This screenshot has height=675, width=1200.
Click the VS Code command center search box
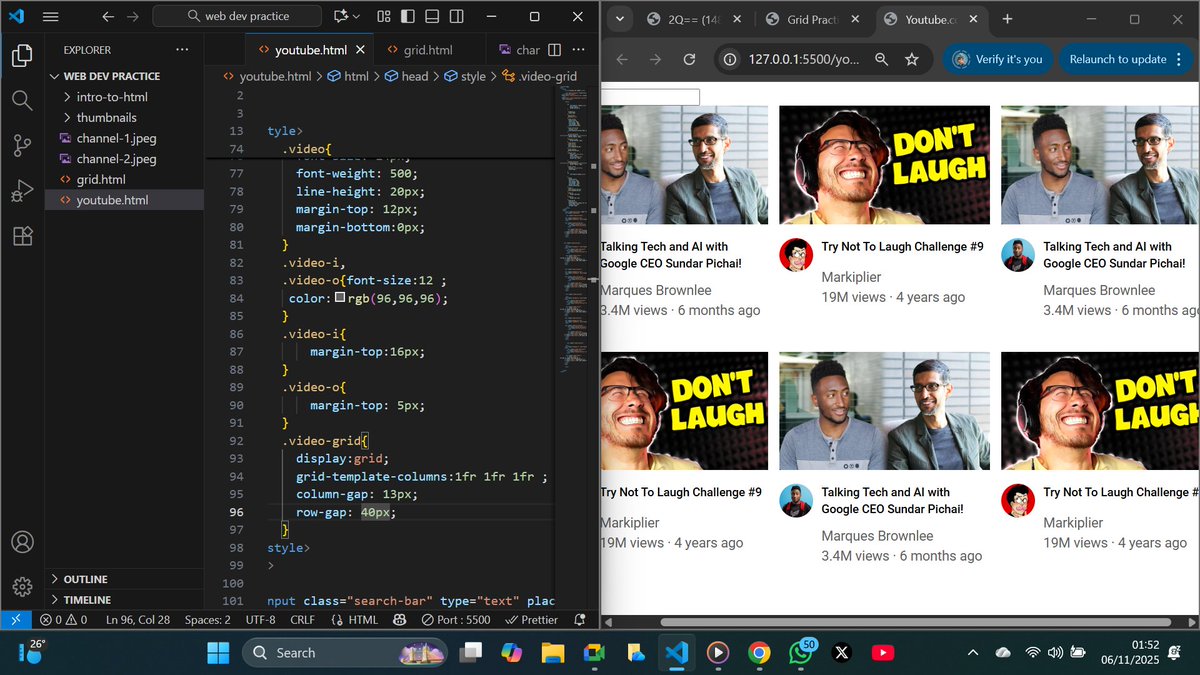(238, 17)
